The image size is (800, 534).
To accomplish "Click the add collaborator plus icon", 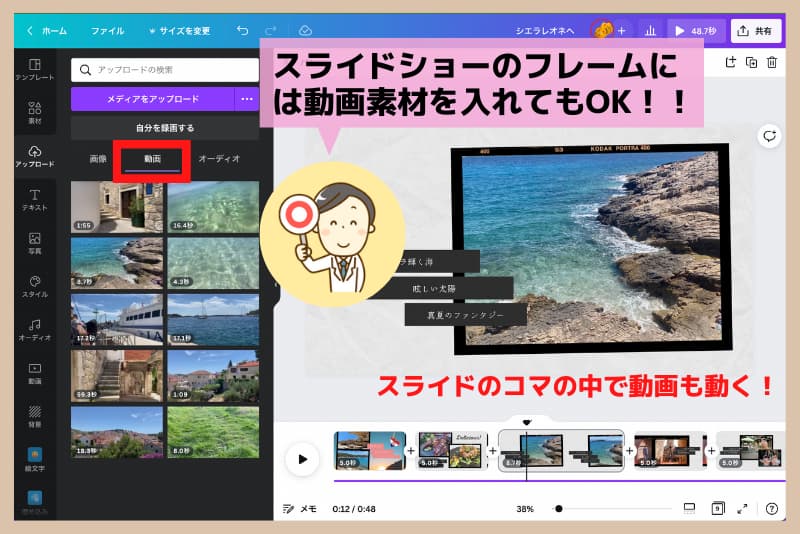I will [621, 31].
